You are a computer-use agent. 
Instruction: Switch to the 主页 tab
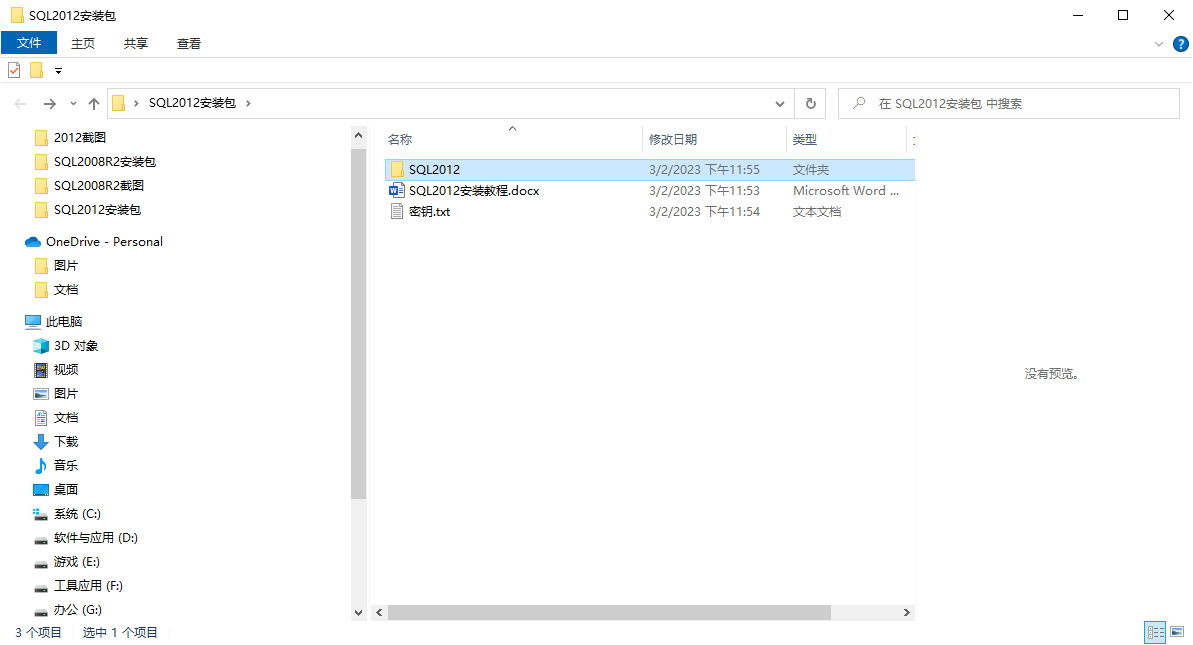(83, 43)
